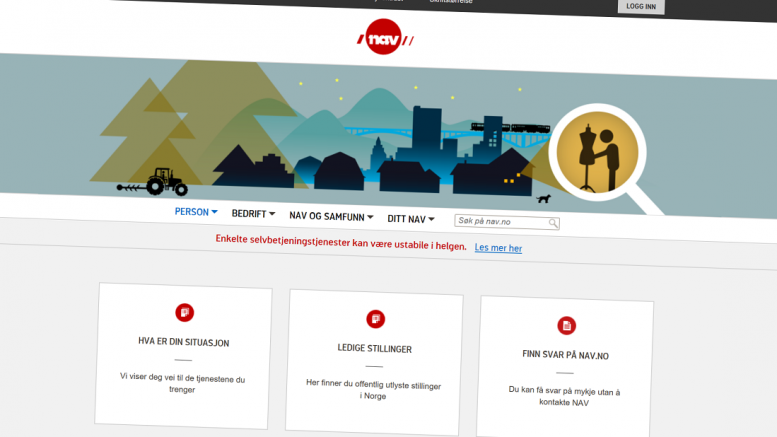Screen dimensions: 777x437
Task: Expand the Bedrift menu
Action: [253, 214]
